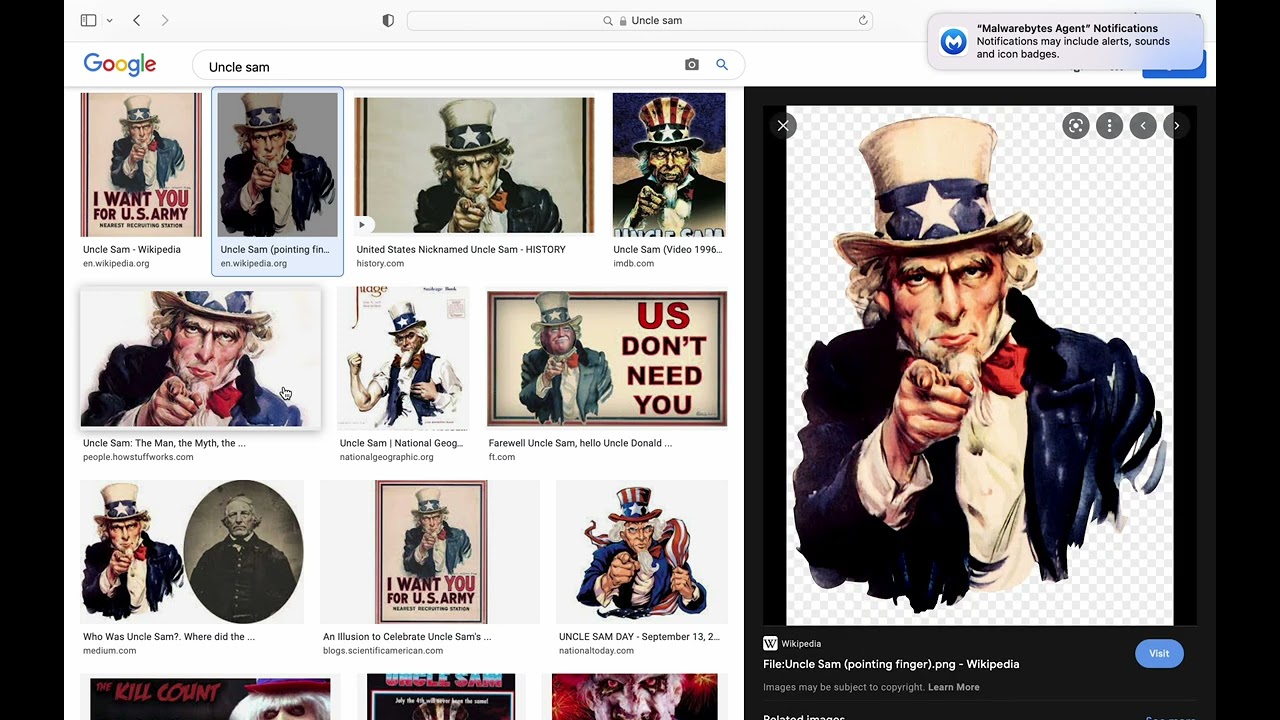Click the Google logo
The height and width of the screenshot is (720, 1280).
click(120, 65)
